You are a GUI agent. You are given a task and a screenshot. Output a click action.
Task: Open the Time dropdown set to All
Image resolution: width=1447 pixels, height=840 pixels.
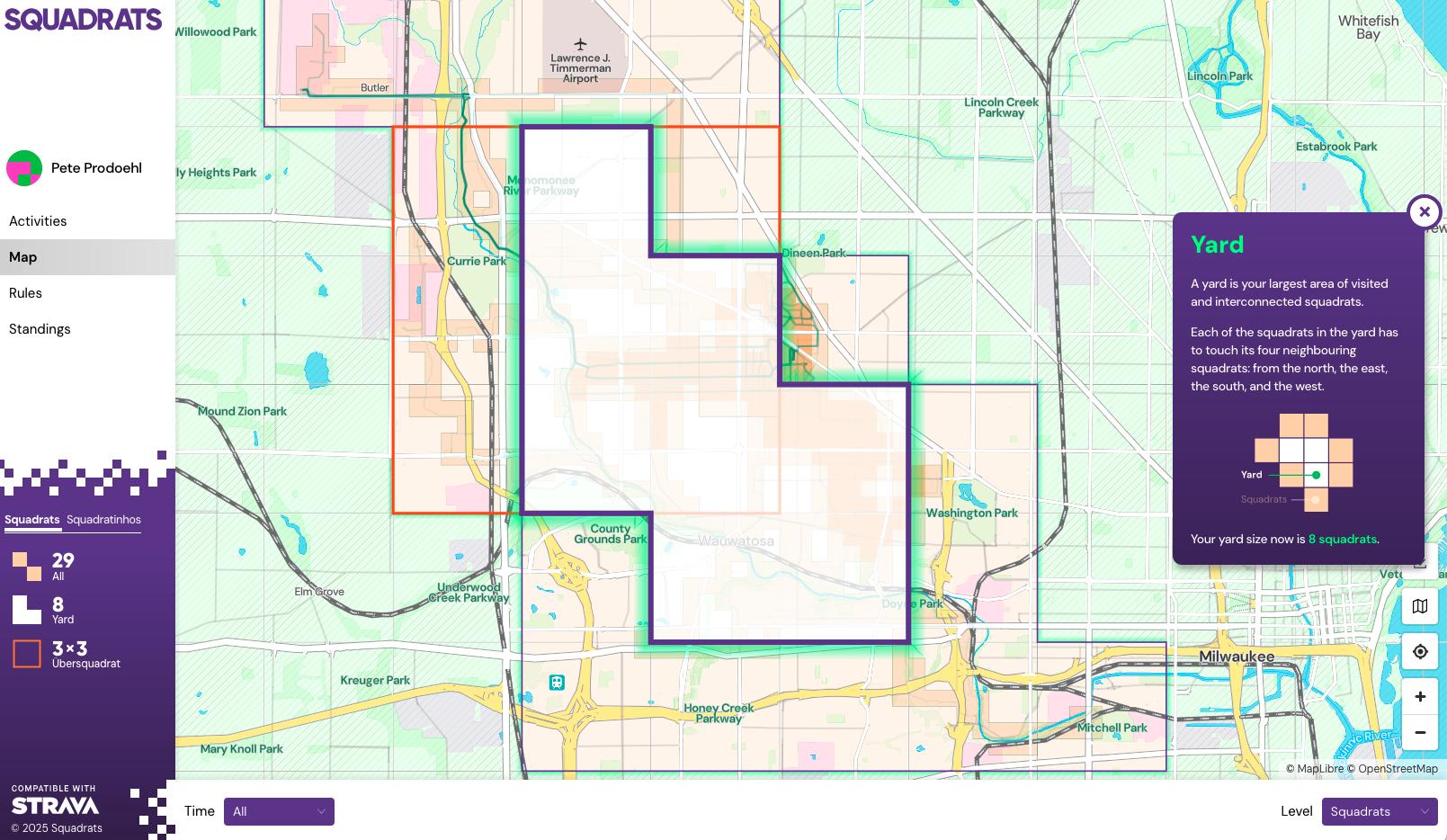click(279, 811)
